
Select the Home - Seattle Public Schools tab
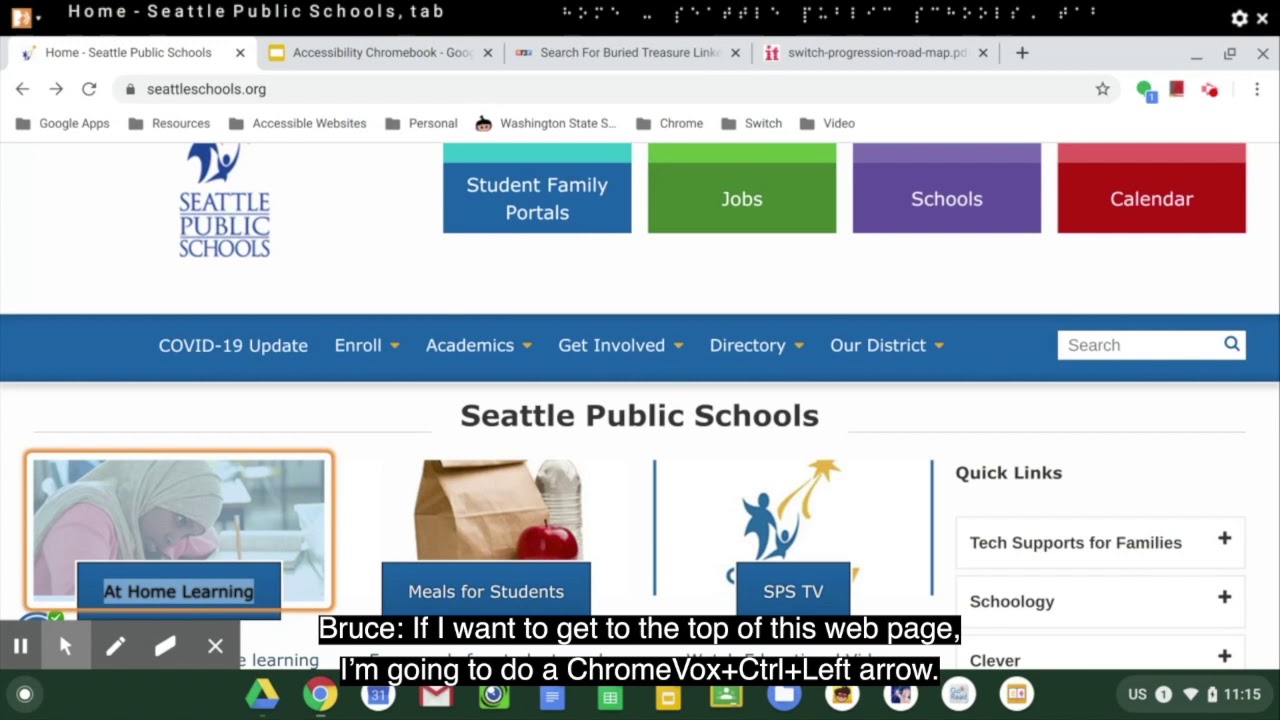[x=128, y=53]
